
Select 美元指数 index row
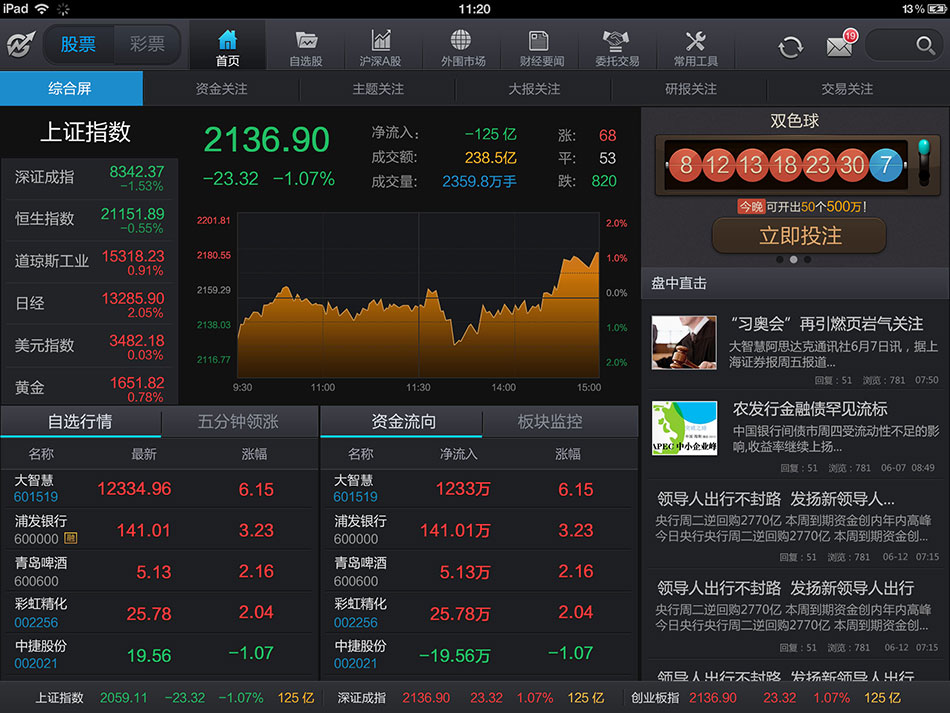tap(89, 347)
